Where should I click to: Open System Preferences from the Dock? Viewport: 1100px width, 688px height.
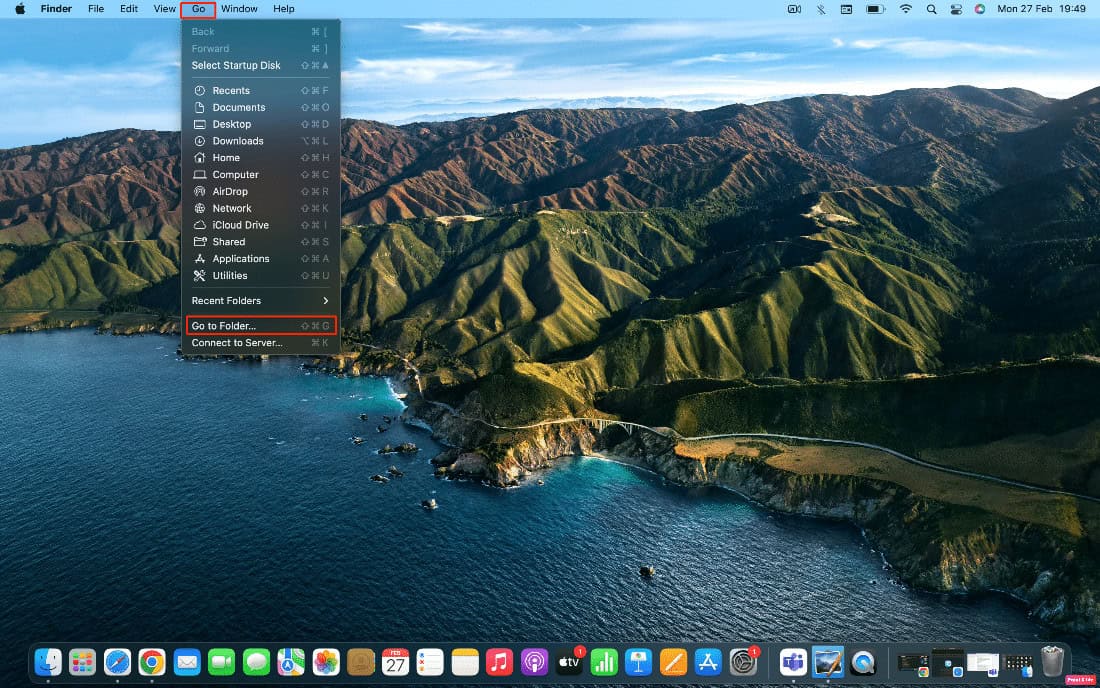tap(742, 661)
